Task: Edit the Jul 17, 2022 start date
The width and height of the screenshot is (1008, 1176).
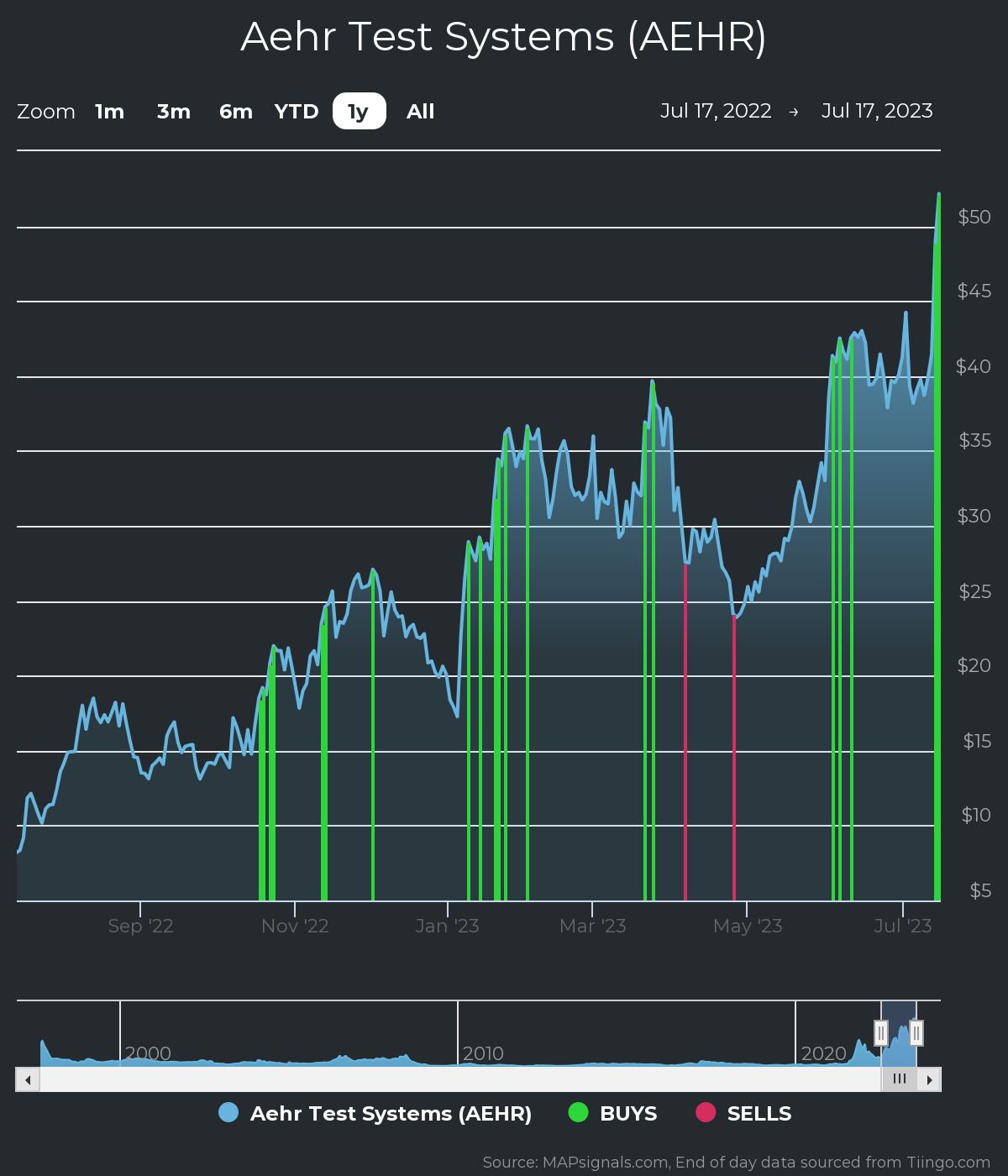Action: [x=716, y=111]
